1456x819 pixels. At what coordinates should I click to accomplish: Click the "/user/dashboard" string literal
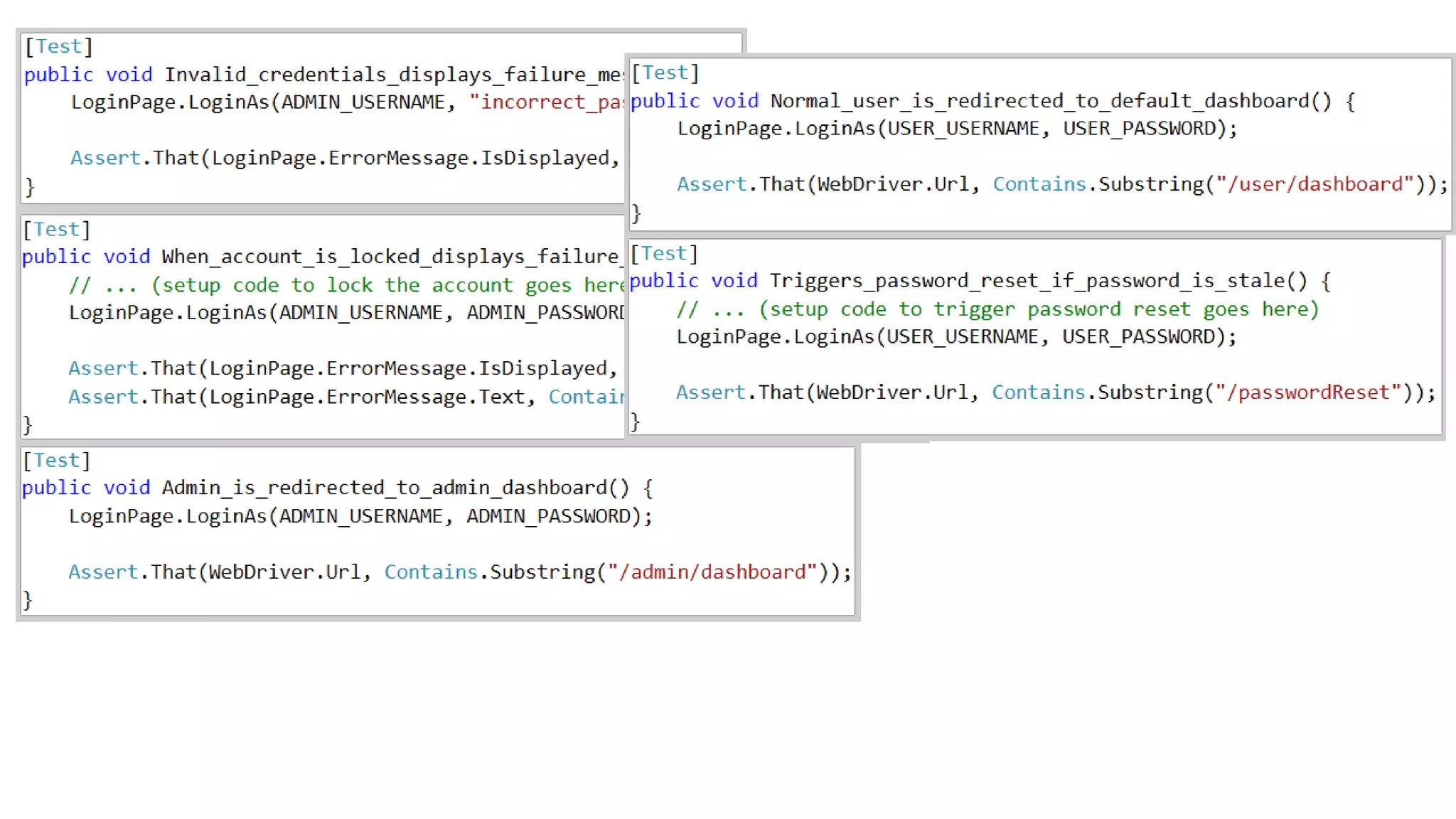(1315, 184)
